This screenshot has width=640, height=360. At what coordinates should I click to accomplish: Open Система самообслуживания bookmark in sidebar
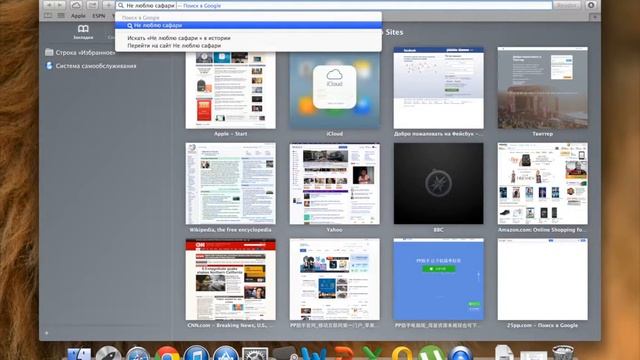(91, 66)
